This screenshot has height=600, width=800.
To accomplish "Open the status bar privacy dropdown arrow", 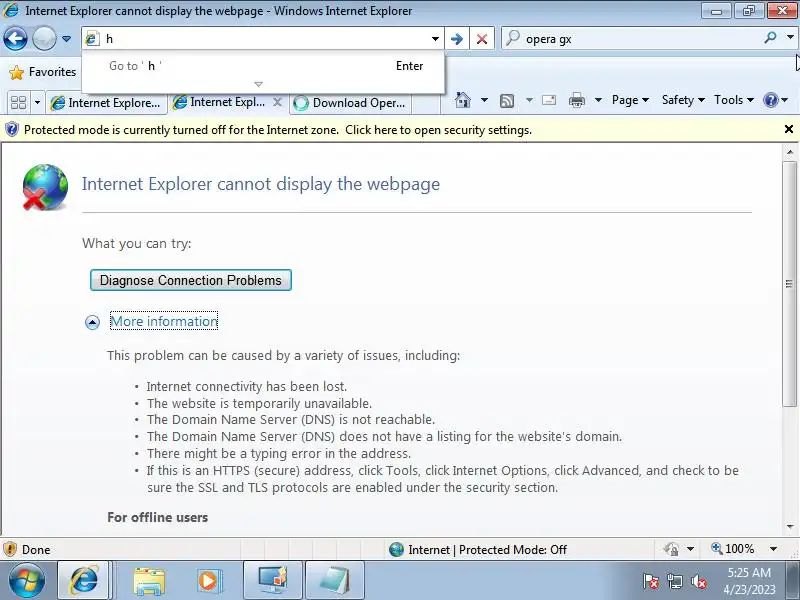I will [690, 549].
